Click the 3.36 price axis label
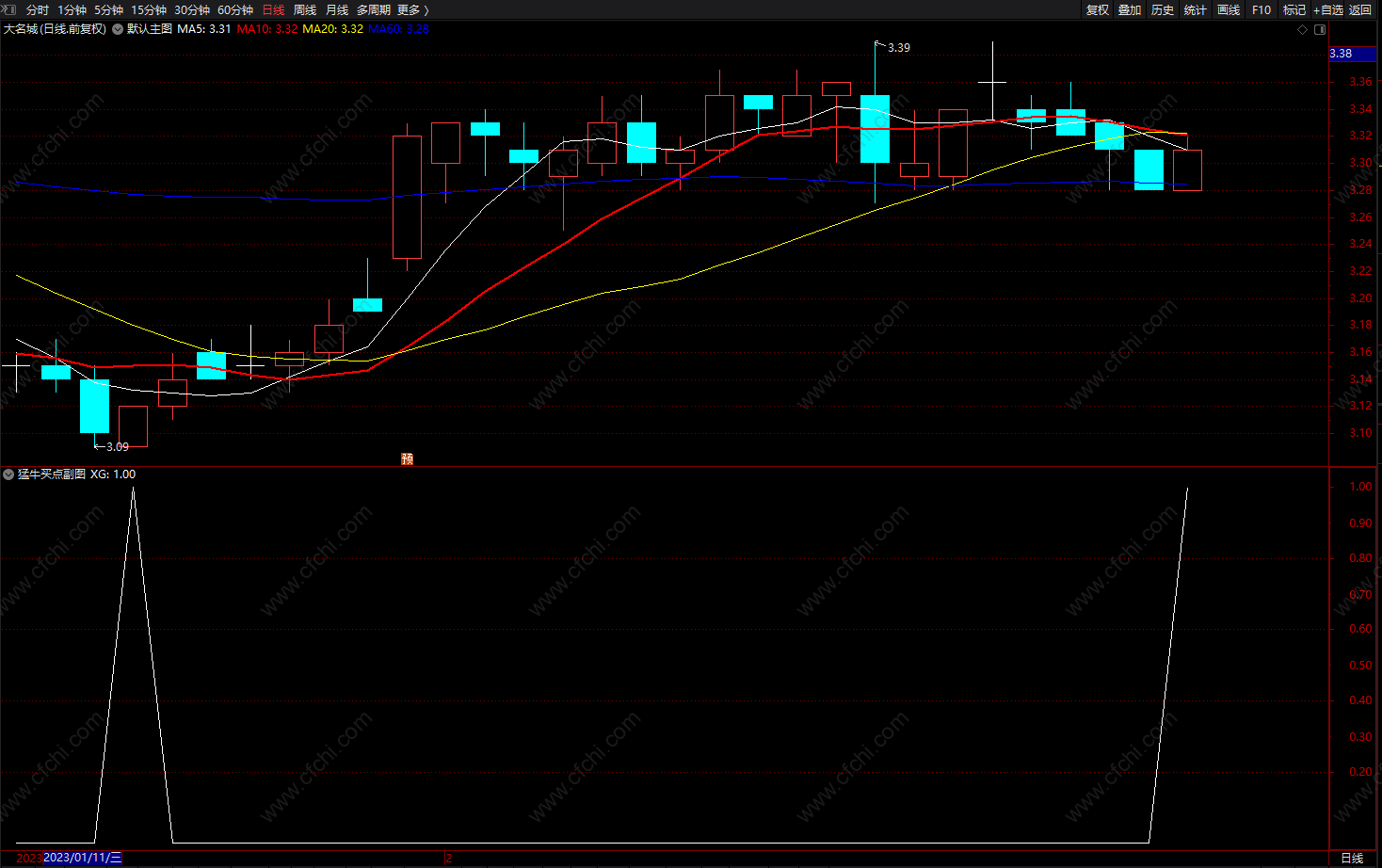Viewport: 1382px width, 868px height. click(1360, 82)
